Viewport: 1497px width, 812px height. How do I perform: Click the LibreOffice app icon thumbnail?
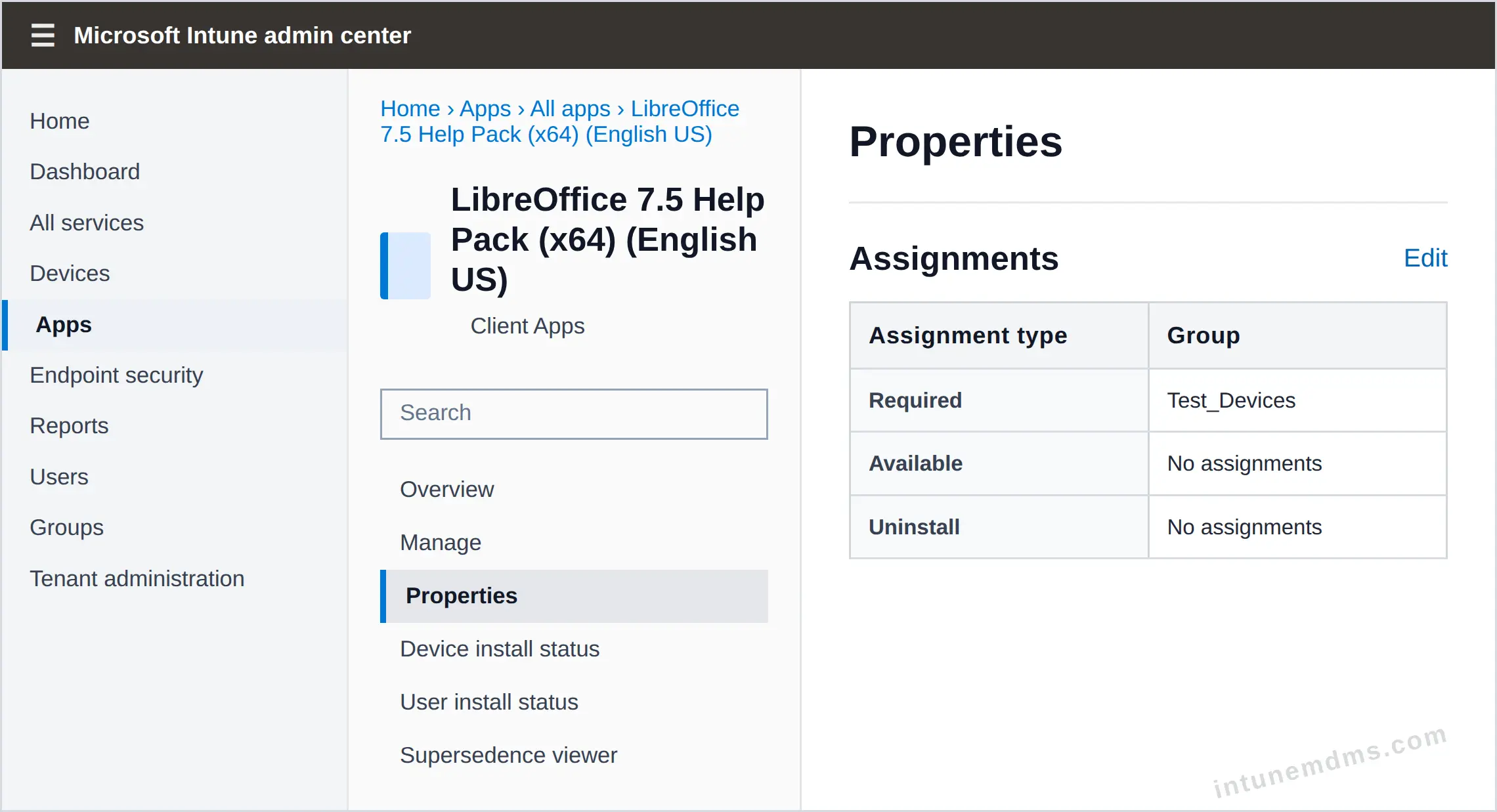coord(406,265)
